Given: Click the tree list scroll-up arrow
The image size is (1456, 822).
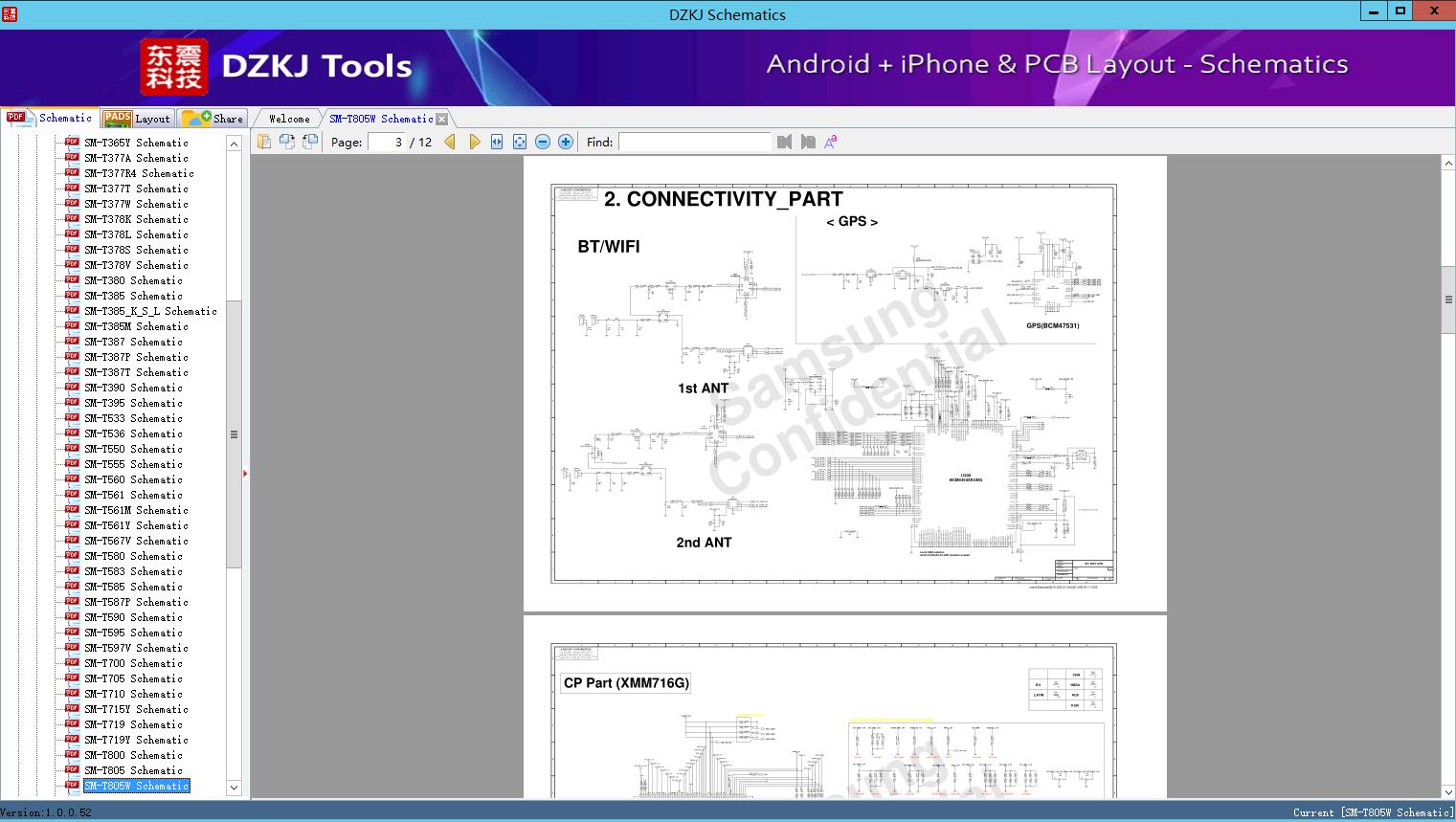Looking at the screenshot, I should pos(234,144).
